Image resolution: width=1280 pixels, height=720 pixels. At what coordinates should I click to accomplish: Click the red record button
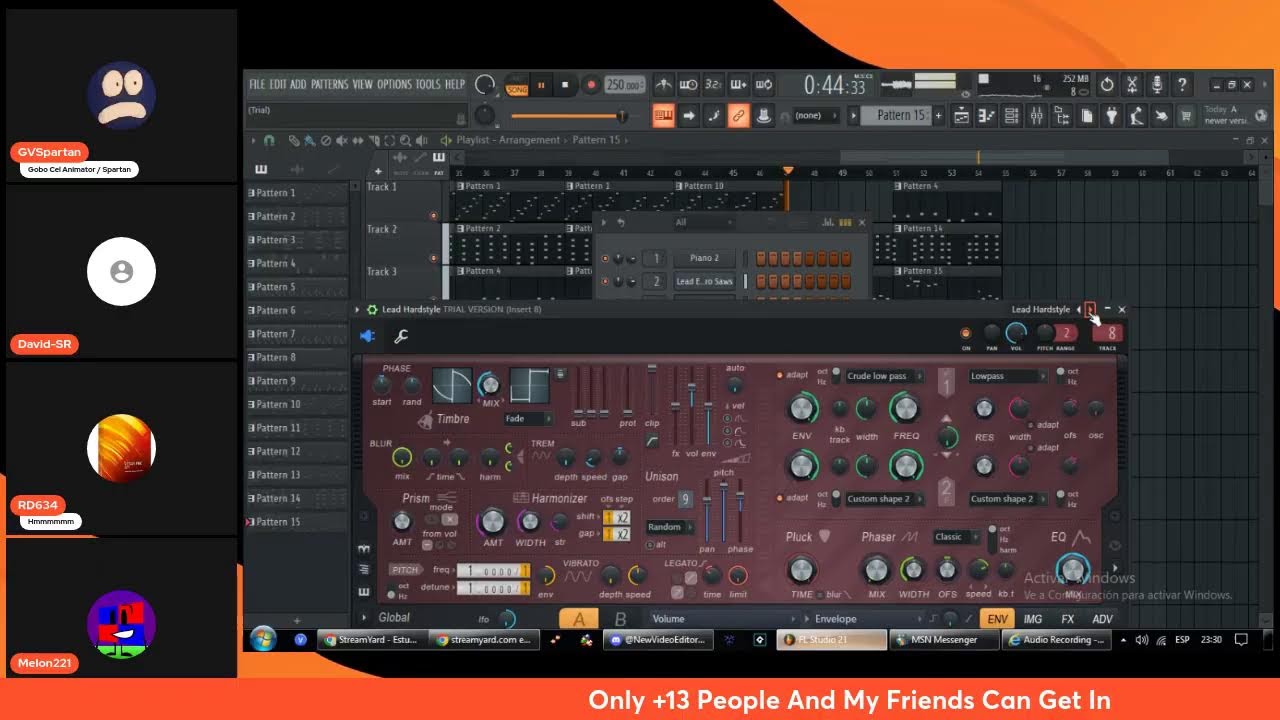point(590,85)
